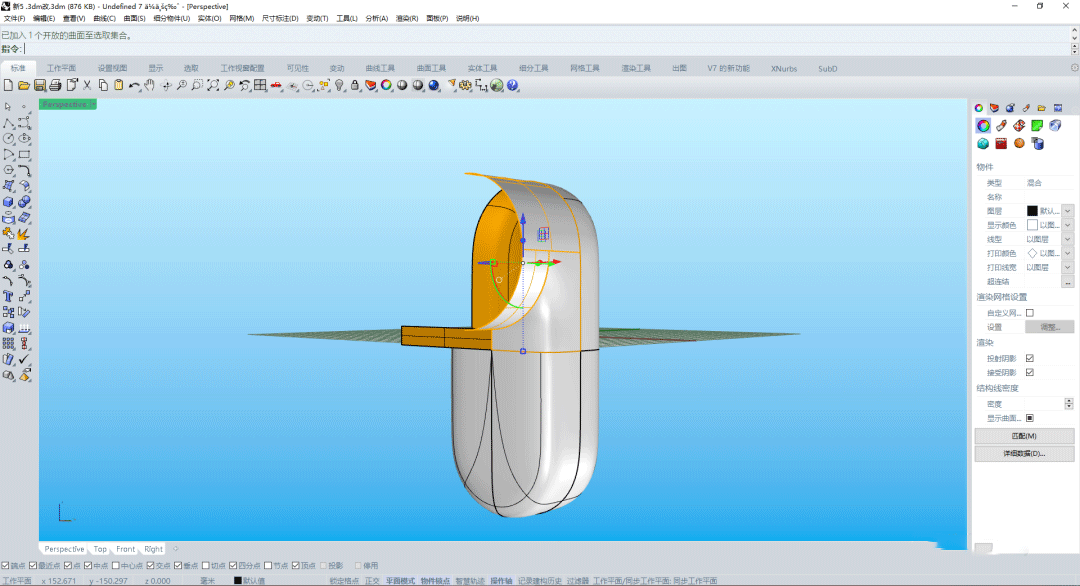Toggle the 中心点 osnap checkbox
Screen dimensions: 1080x586
(x=115, y=566)
